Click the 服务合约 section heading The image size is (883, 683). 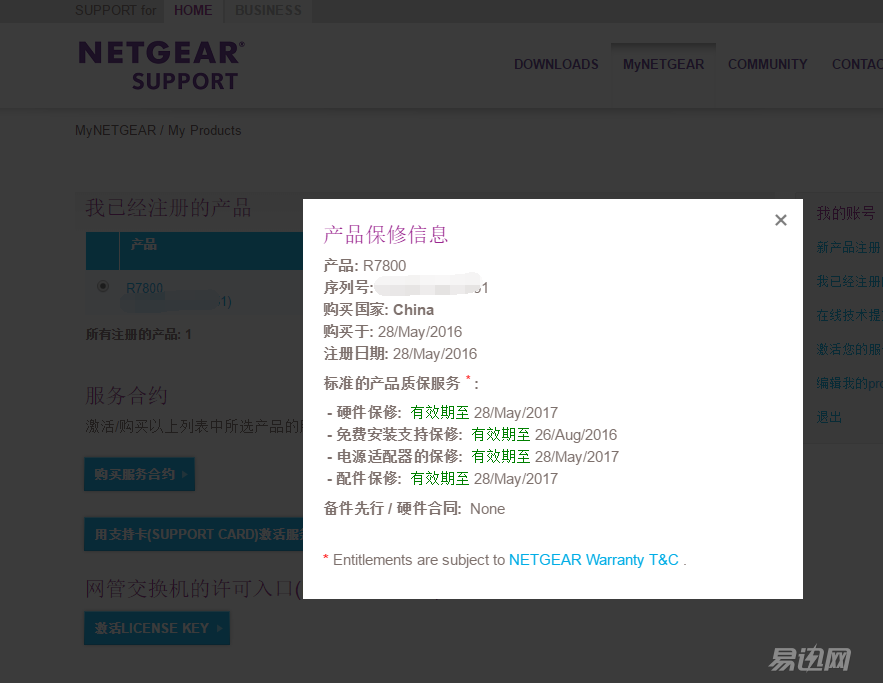(126, 395)
